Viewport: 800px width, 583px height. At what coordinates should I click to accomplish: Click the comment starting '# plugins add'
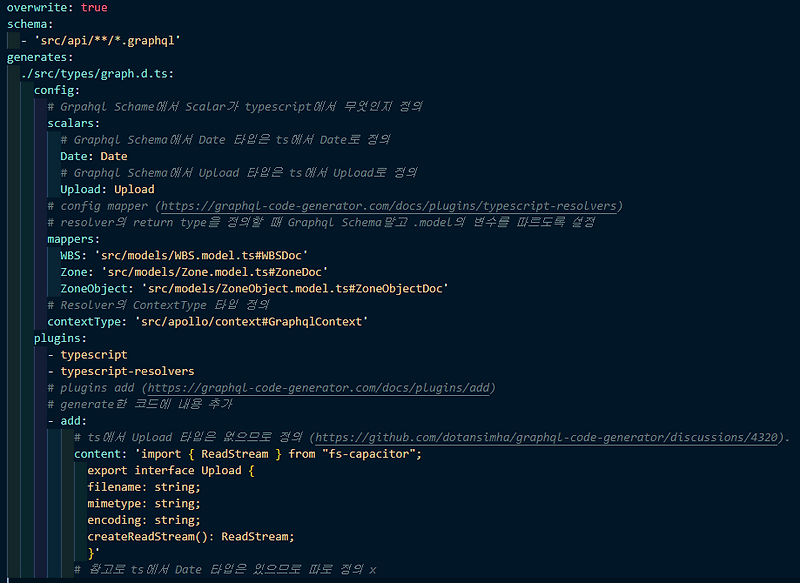click(x=271, y=388)
